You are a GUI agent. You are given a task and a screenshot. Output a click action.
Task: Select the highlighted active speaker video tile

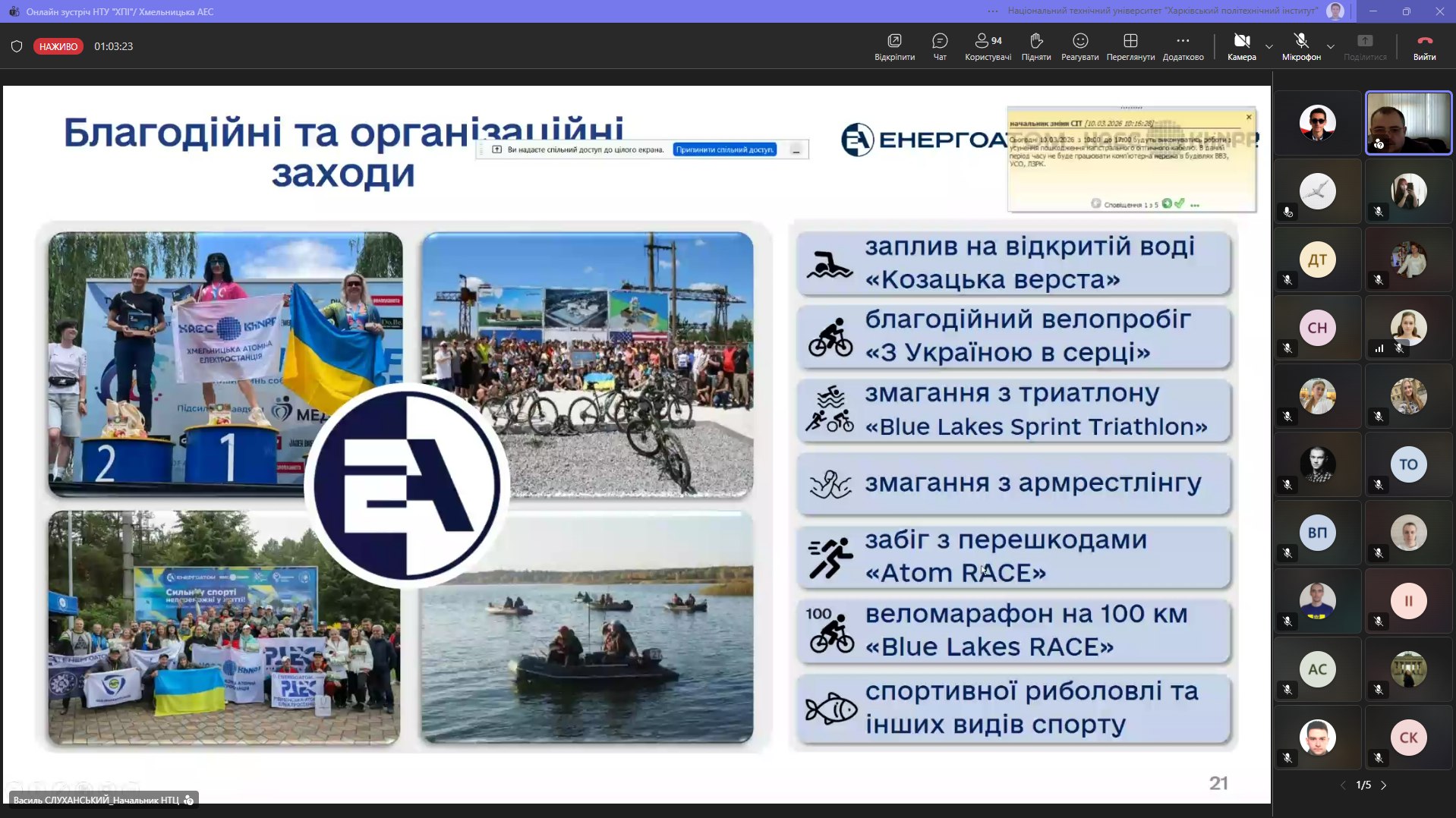[1408, 123]
